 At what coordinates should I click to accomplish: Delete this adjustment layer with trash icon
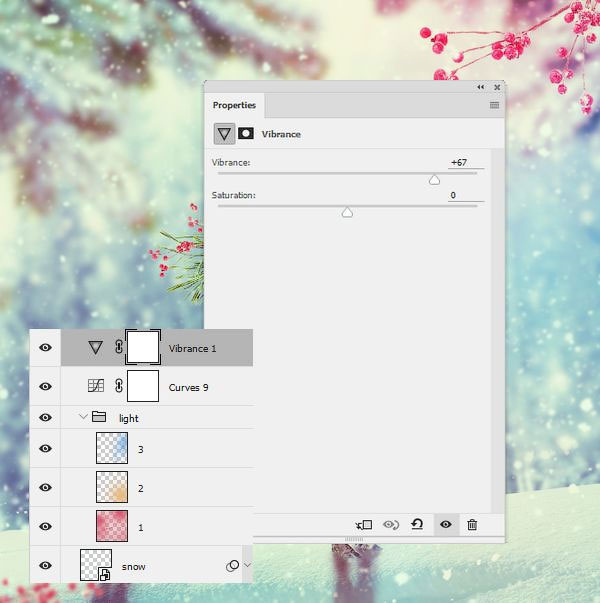(472, 525)
